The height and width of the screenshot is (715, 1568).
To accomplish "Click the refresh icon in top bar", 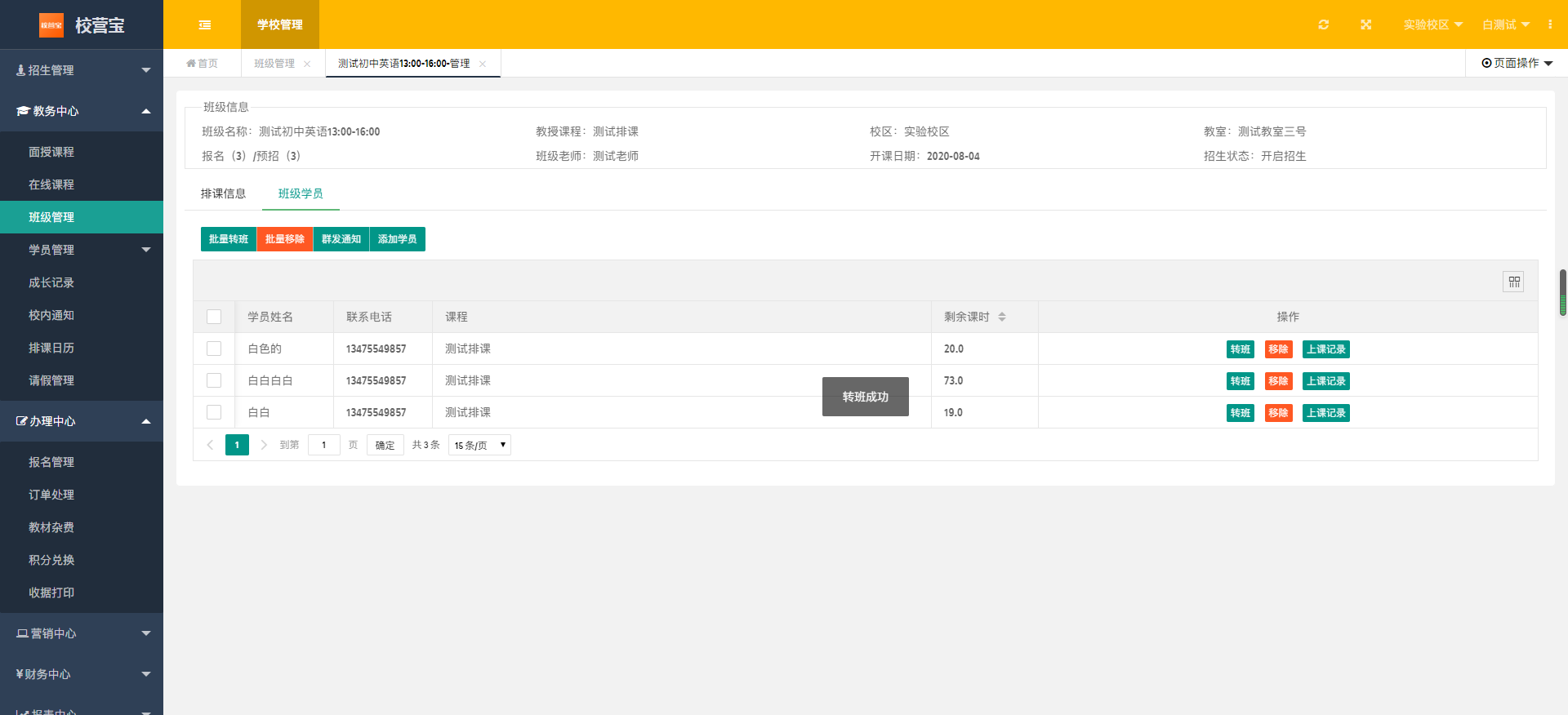I will point(1324,24).
